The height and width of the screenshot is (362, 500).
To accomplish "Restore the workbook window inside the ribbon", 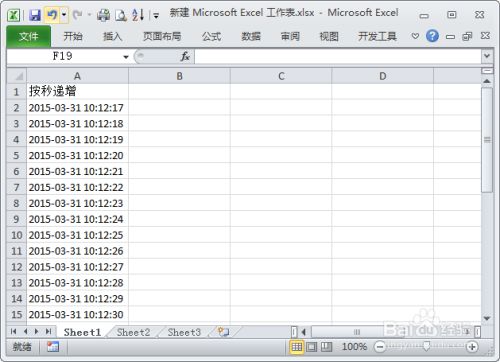I will pyautogui.click(x=467, y=36).
